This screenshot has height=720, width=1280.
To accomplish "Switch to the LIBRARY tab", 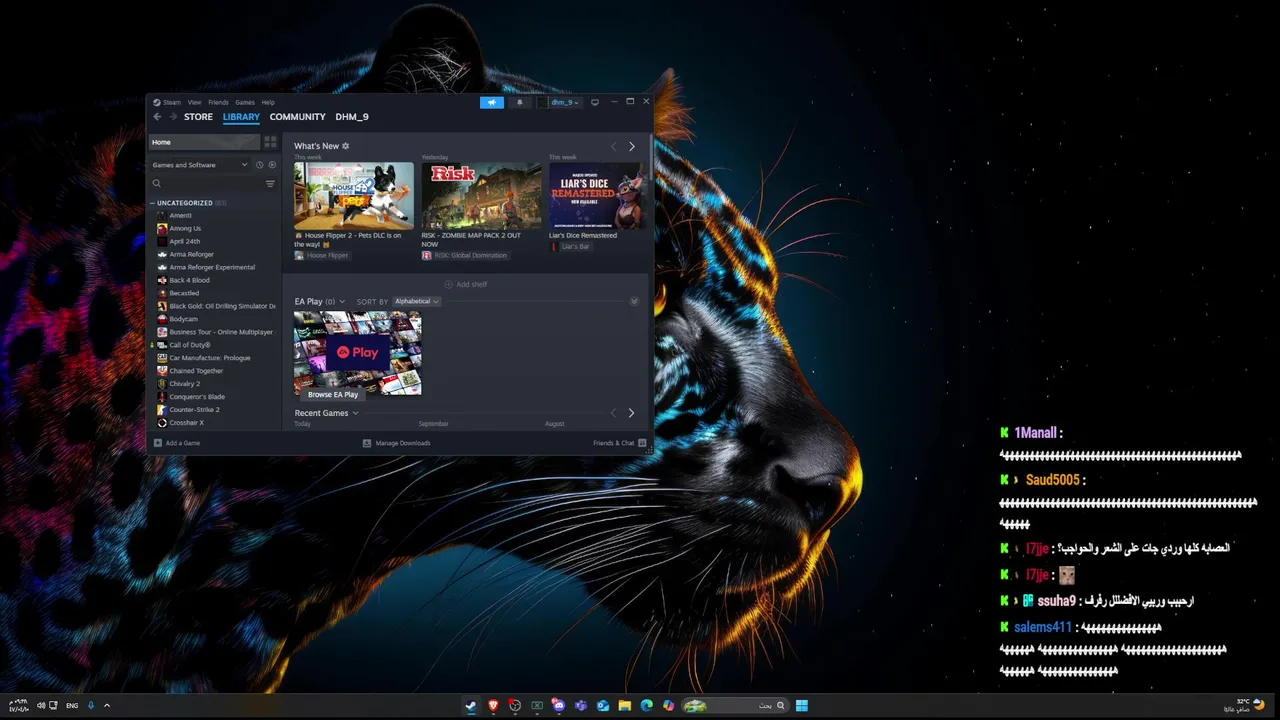I will pyautogui.click(x=241, y=117).
